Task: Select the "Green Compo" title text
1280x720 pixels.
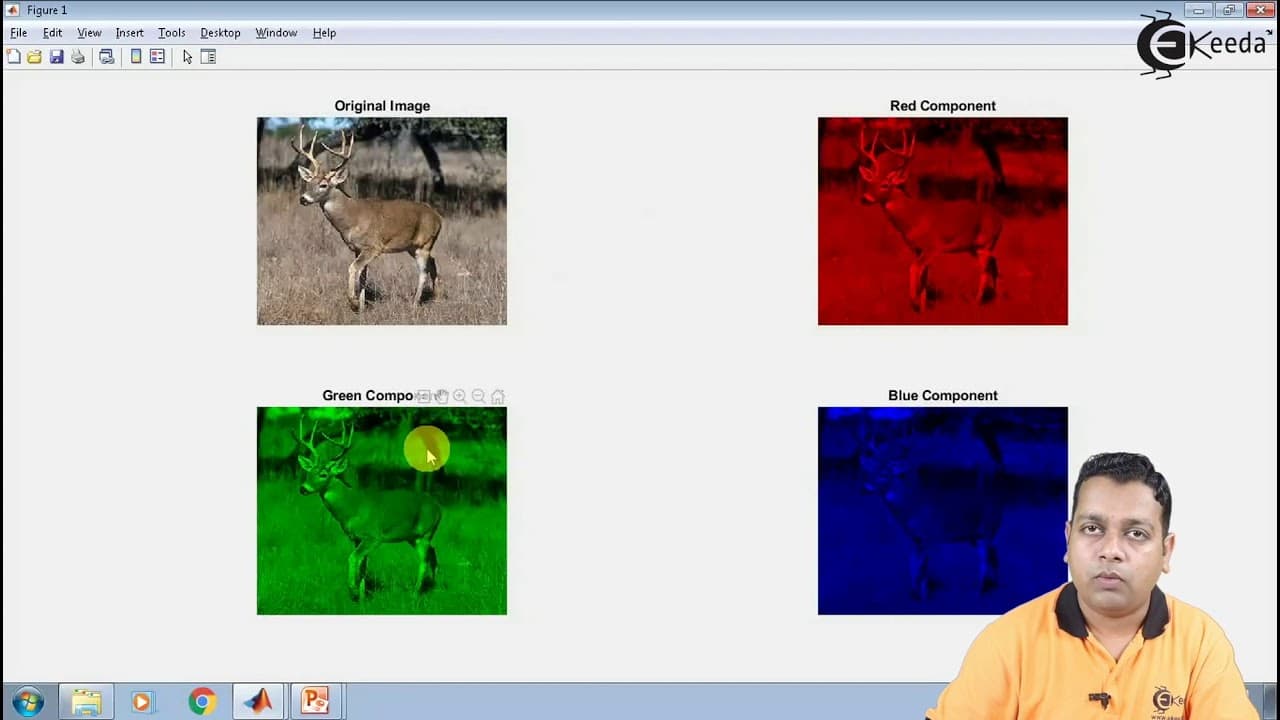Action: click(367, 396)
